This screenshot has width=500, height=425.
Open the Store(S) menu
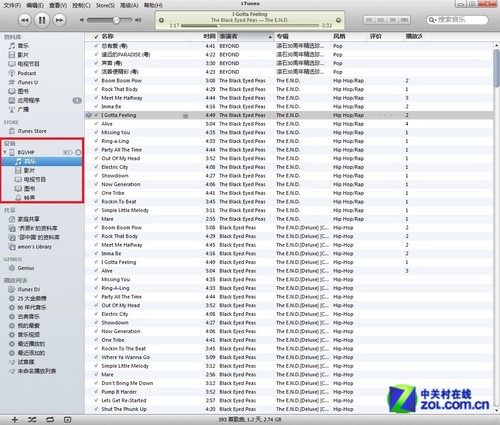[x=105, y=5]
